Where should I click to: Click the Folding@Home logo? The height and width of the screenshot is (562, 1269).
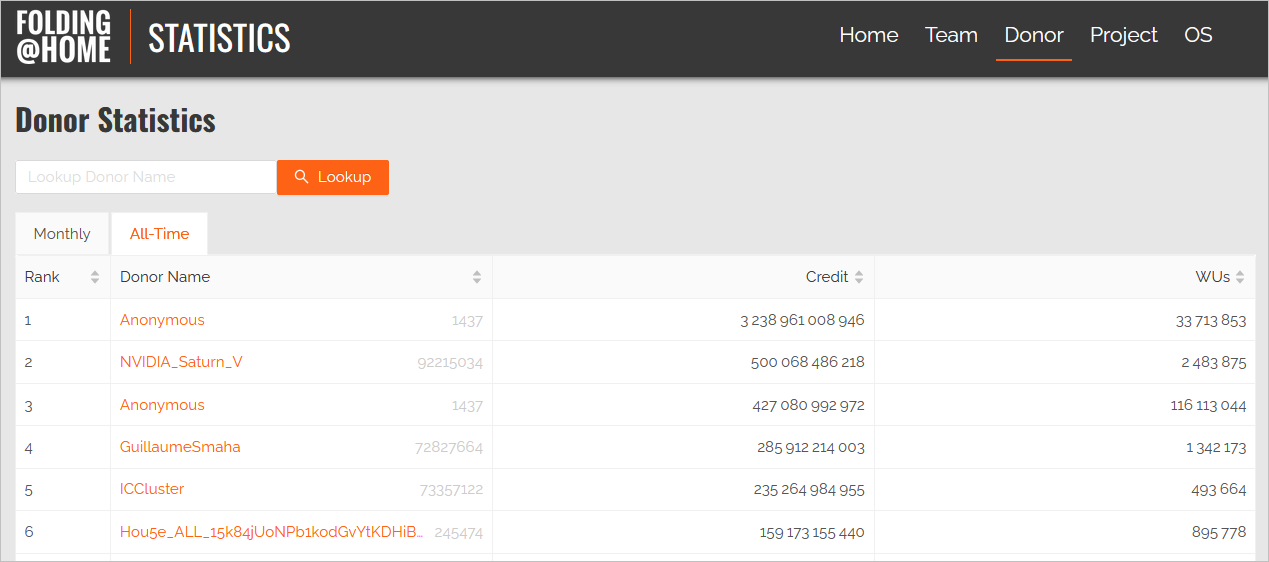64,38
